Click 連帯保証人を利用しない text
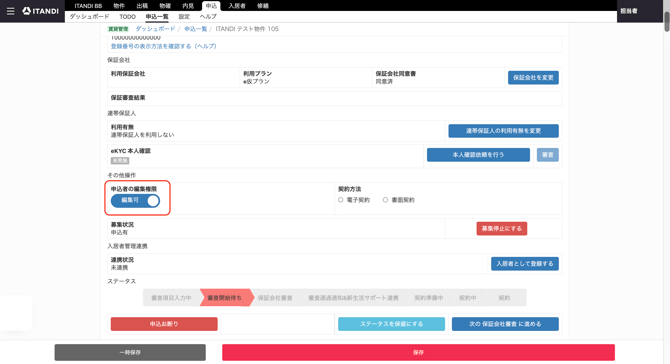The image size is (670, 364). tap(142, 135)
